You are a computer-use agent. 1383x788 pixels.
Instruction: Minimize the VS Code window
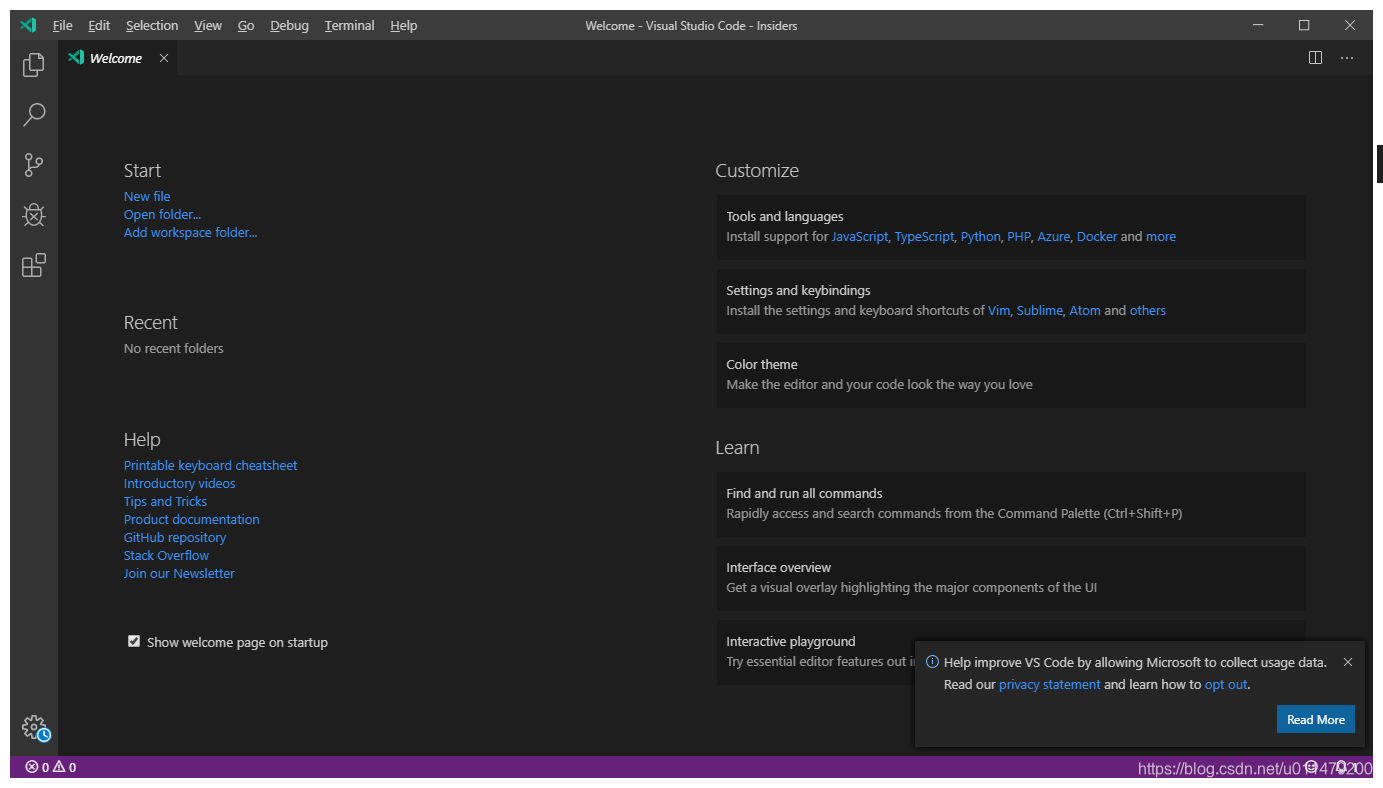[x=1258, y=25]
